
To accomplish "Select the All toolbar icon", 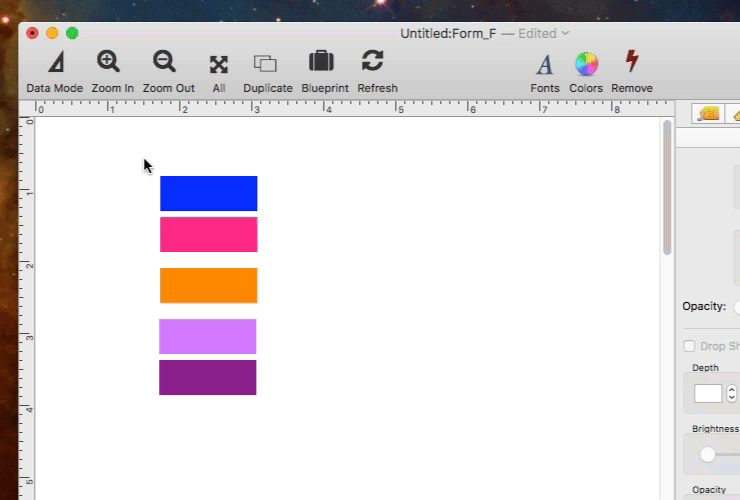I will click(x=219, y=64).
